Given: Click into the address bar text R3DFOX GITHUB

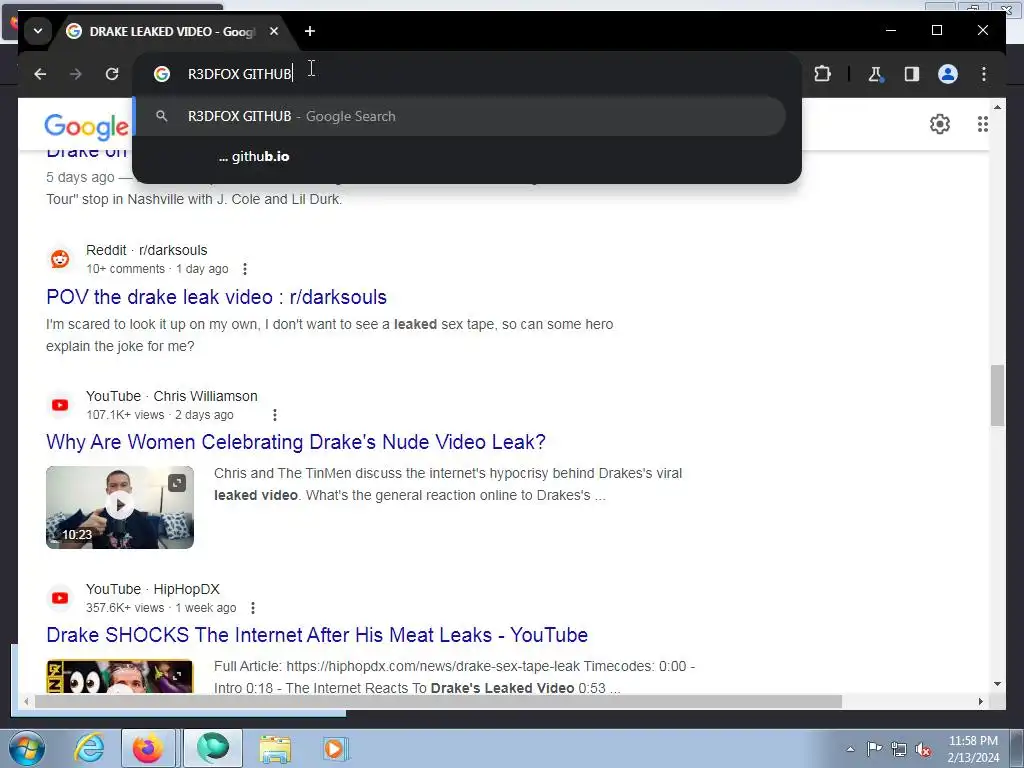Looking at the screenshot, I should pyautogui.click(x=240, y=74).
